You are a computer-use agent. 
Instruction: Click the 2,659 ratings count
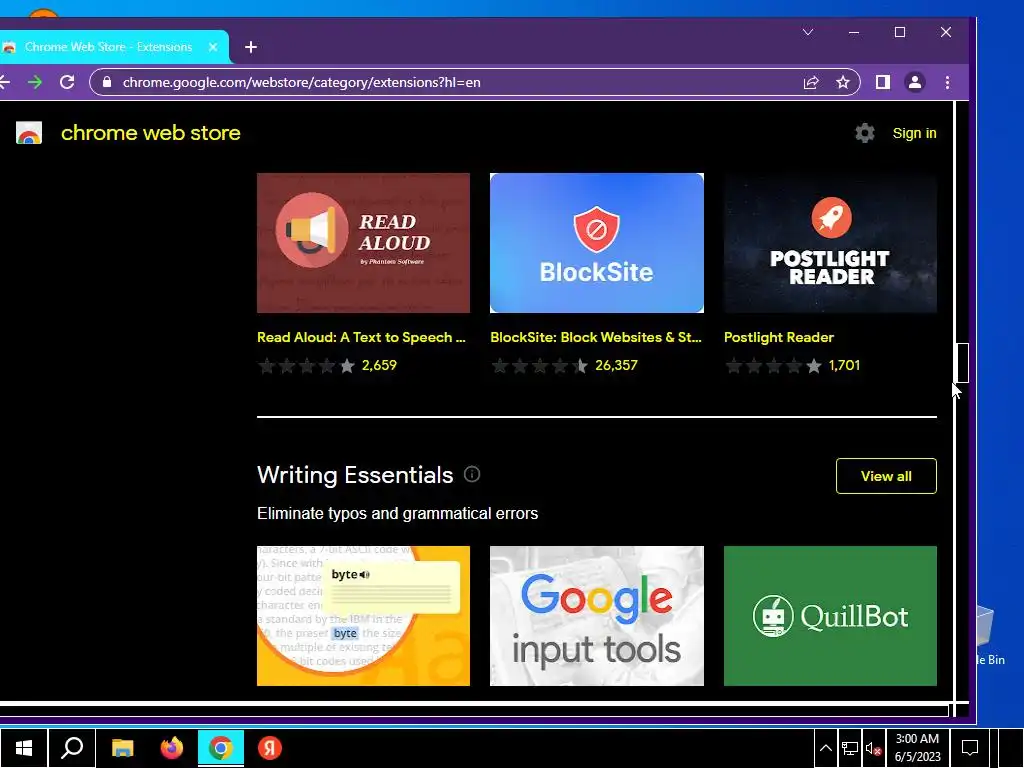point(379,365)
